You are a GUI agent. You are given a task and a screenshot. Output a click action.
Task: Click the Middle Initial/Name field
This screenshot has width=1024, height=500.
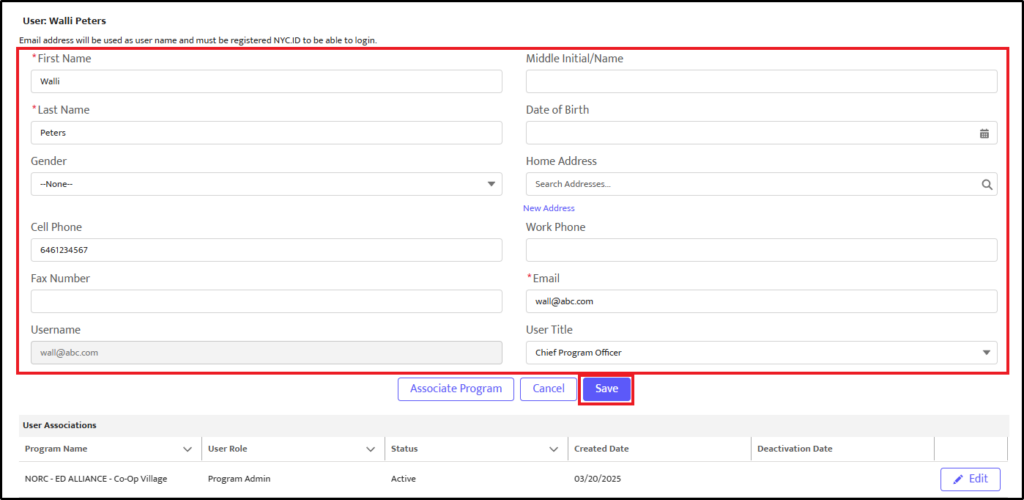761,82
